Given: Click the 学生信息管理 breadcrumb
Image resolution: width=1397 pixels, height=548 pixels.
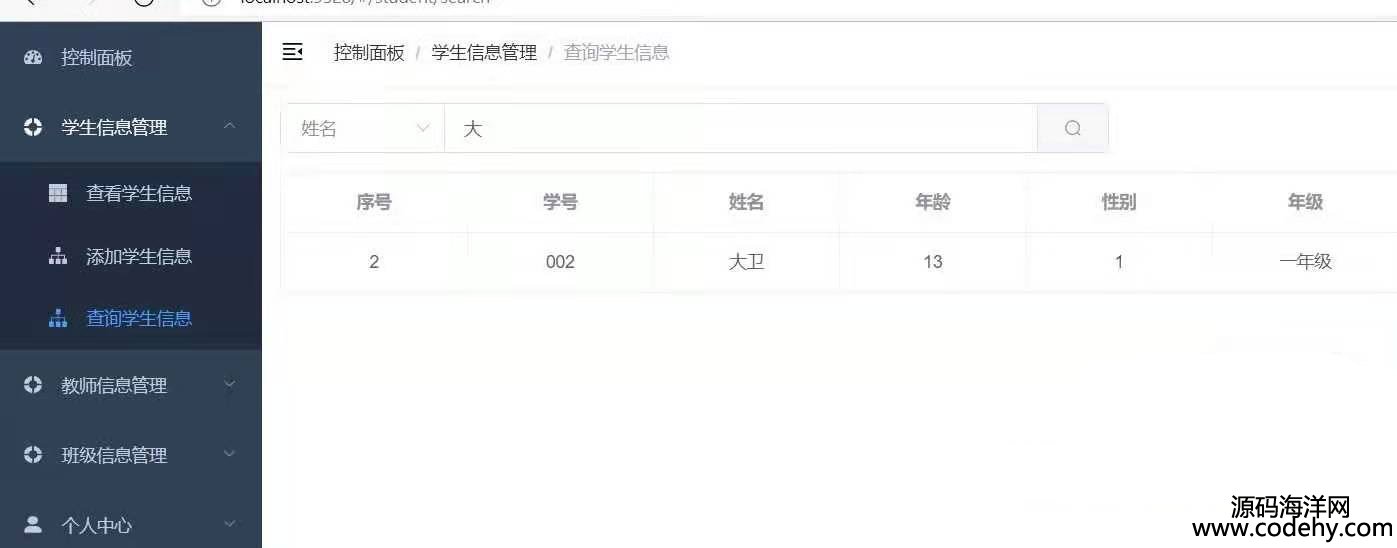Looking at the screenshot, I should pyautogui.click(x=484, y=52).
